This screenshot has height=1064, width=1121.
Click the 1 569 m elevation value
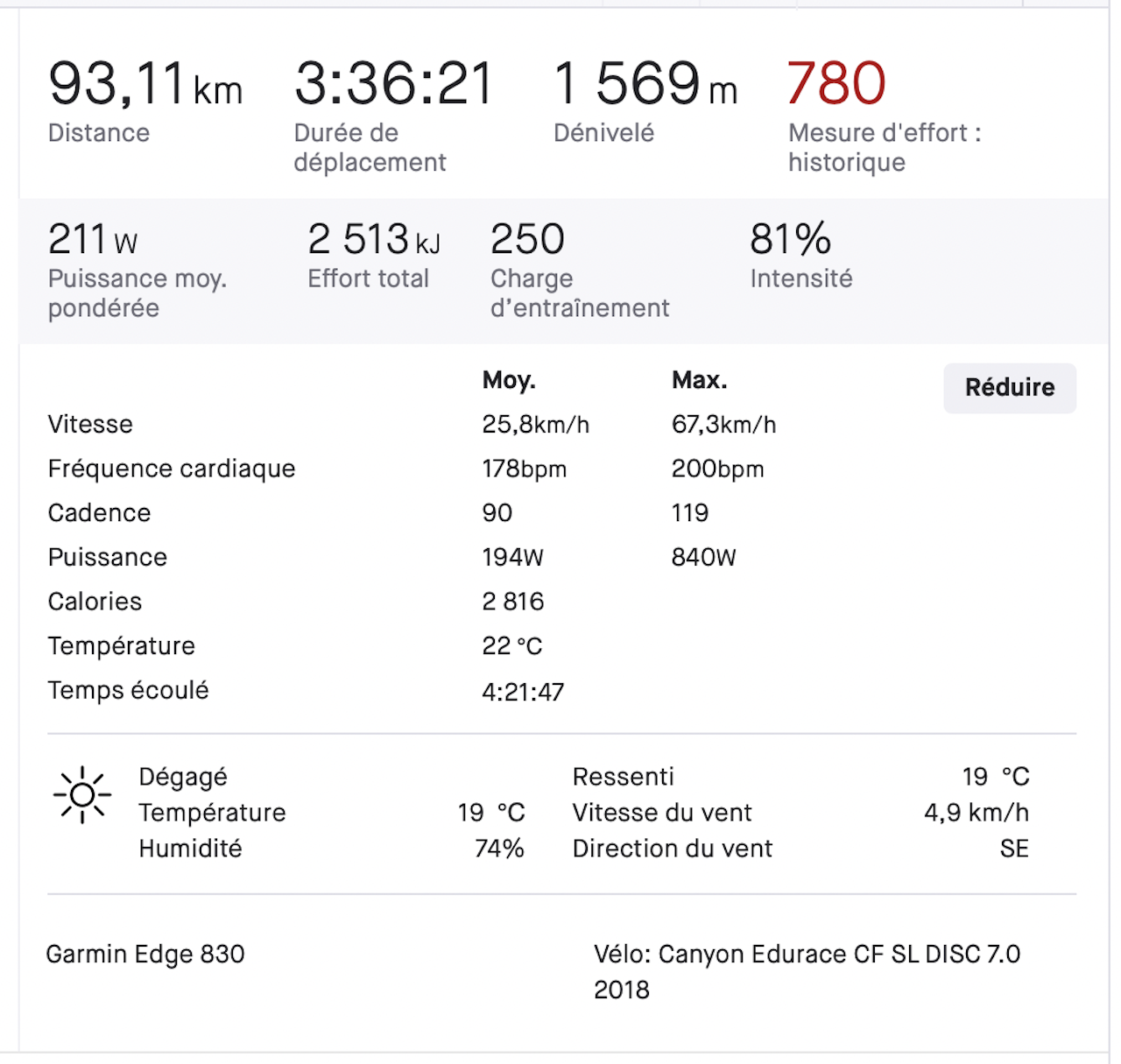[645, 84]
